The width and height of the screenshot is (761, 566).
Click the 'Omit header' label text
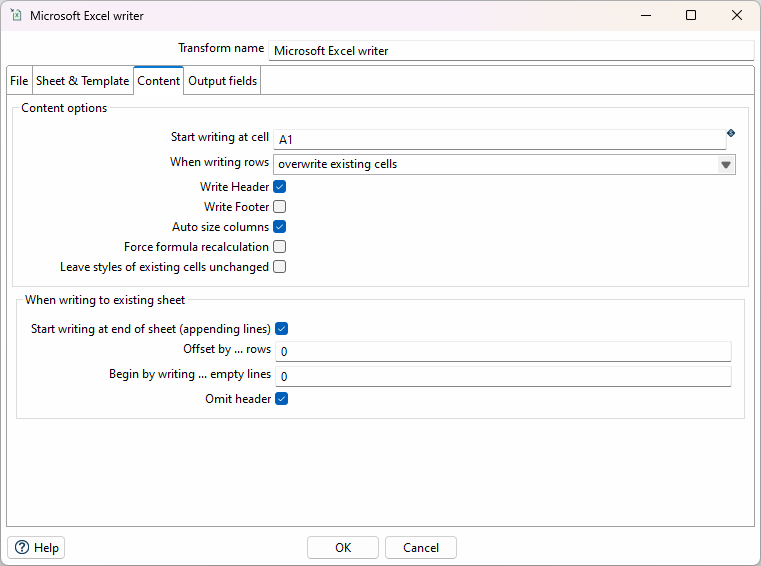point(238,399)
